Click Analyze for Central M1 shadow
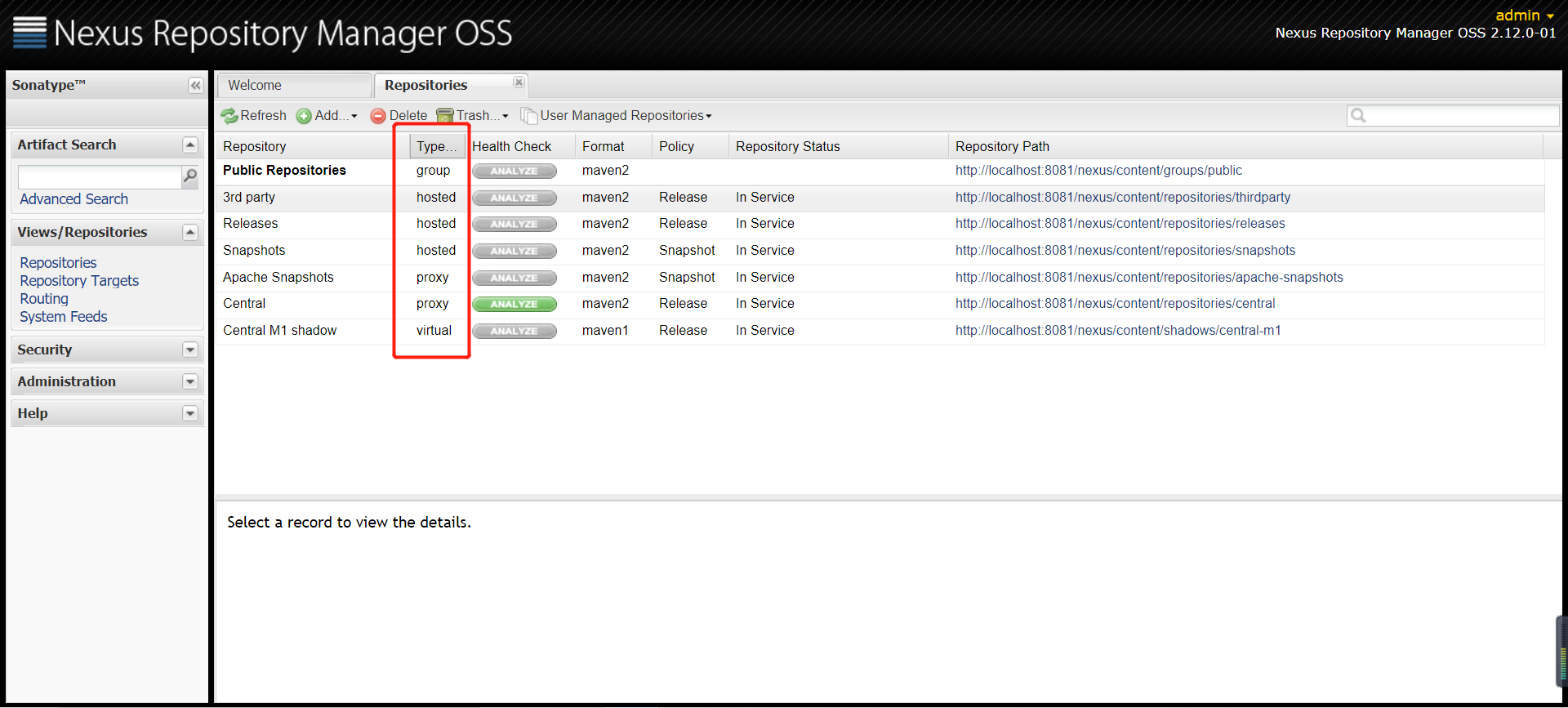 pyautogui.click(x=514, y=331)
